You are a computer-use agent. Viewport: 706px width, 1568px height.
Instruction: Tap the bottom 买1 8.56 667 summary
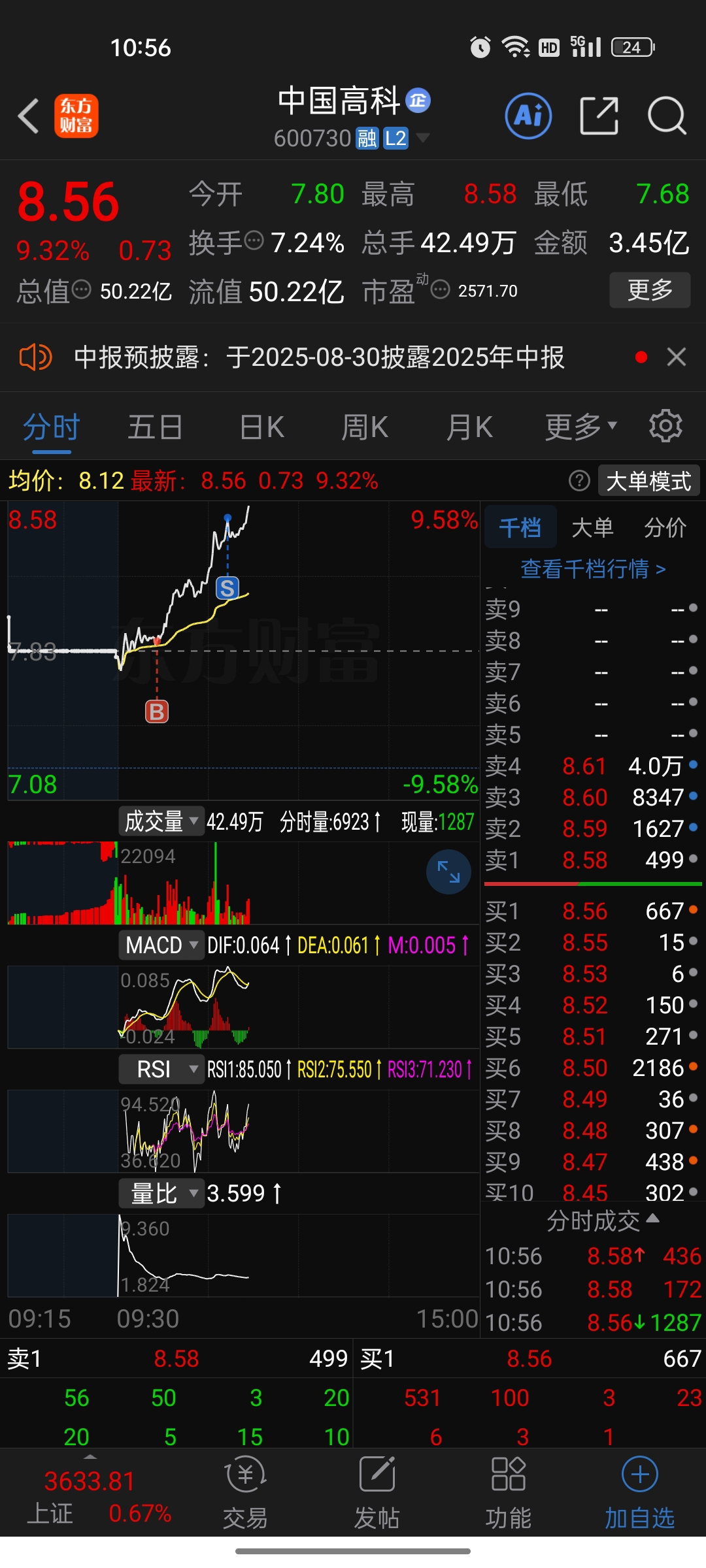pyautogui.click(x=530, y=1359)
